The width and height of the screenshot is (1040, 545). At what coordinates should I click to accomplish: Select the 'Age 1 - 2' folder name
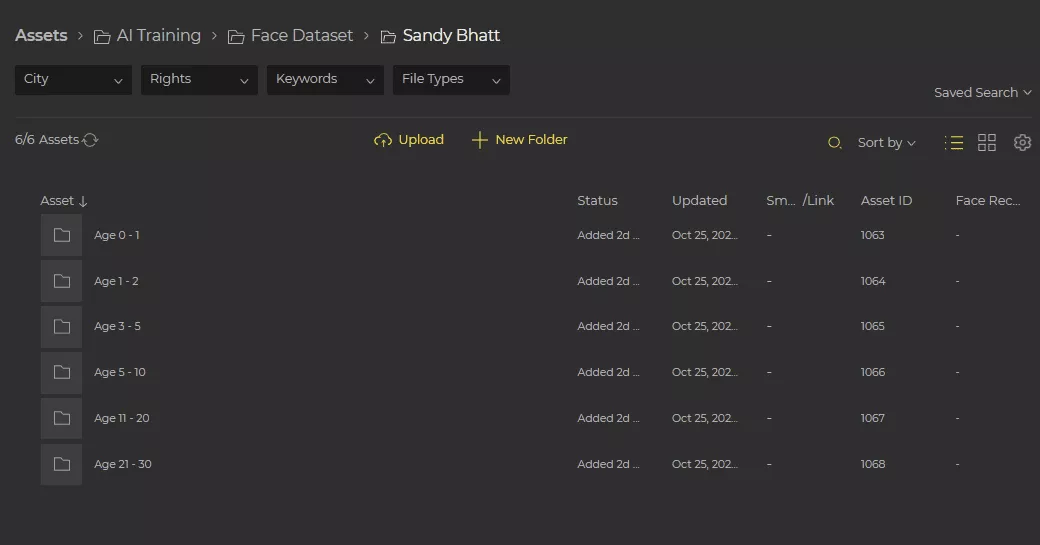tap(116, 281)
